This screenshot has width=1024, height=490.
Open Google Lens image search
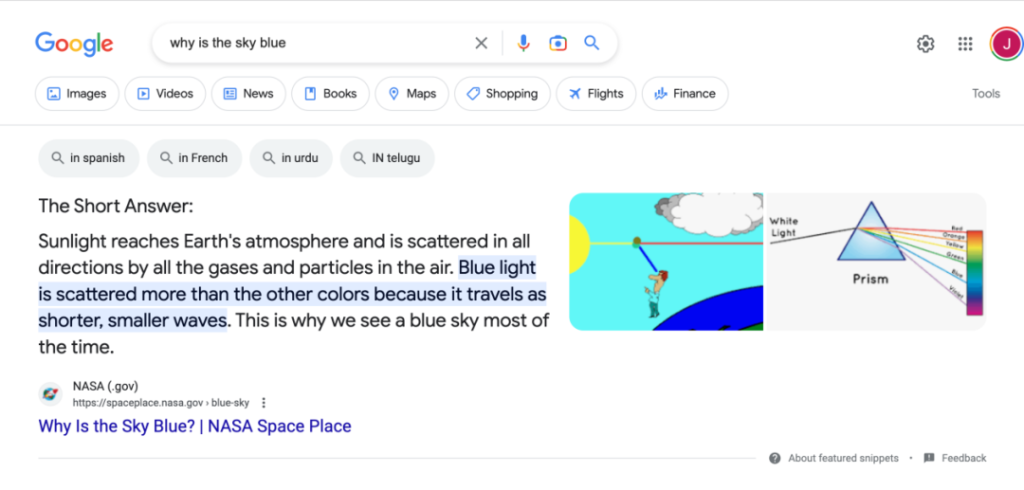coord(557,43)
